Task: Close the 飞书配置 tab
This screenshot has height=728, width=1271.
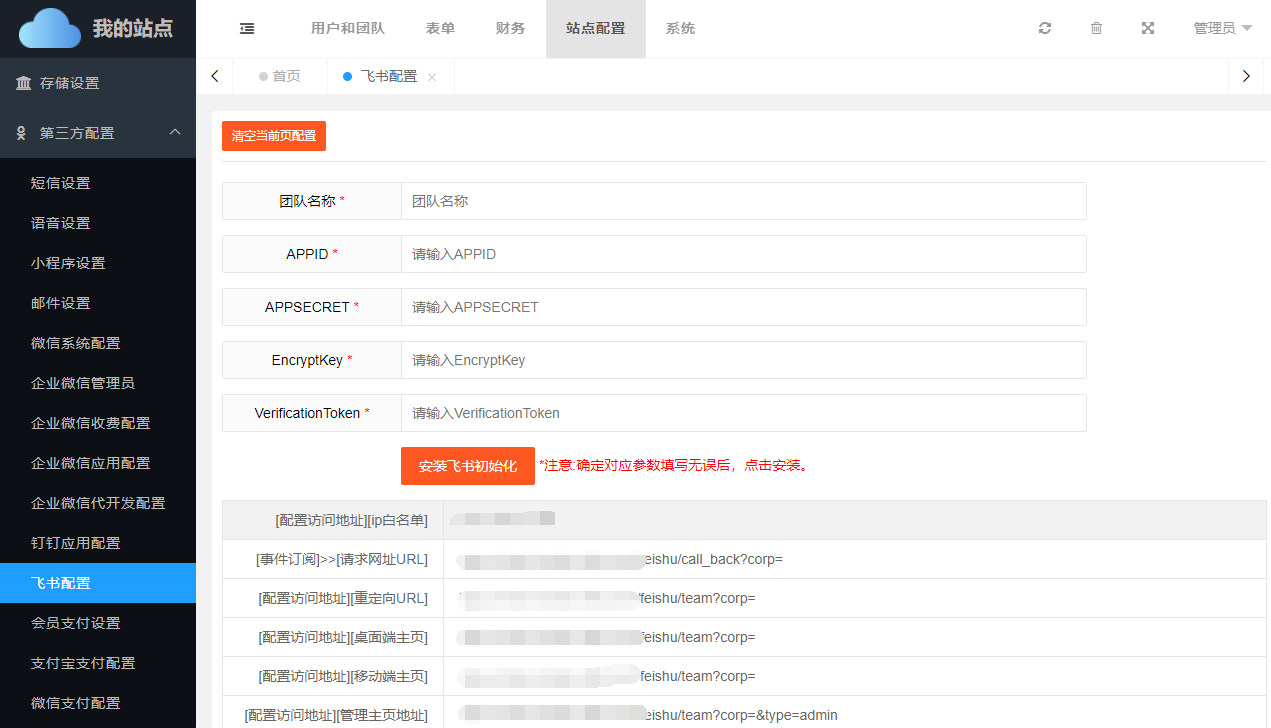Action: coord(432,77)
